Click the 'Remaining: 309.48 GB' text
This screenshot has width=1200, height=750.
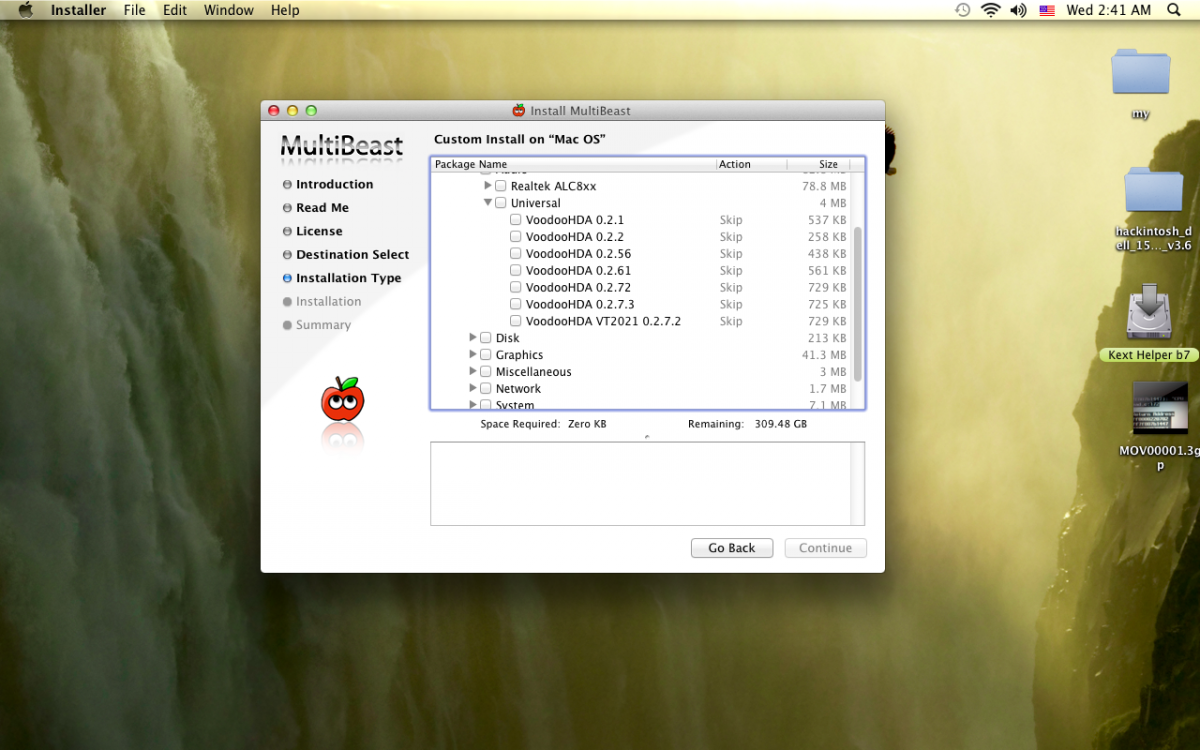pyautogui.click(x=747, y=424)
